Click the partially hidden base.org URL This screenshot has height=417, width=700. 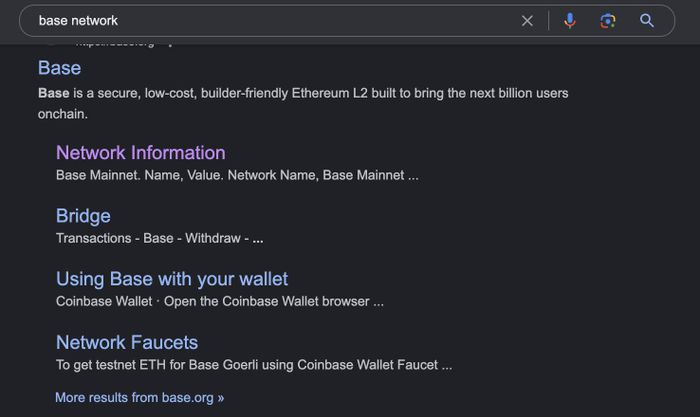[115, 45]
